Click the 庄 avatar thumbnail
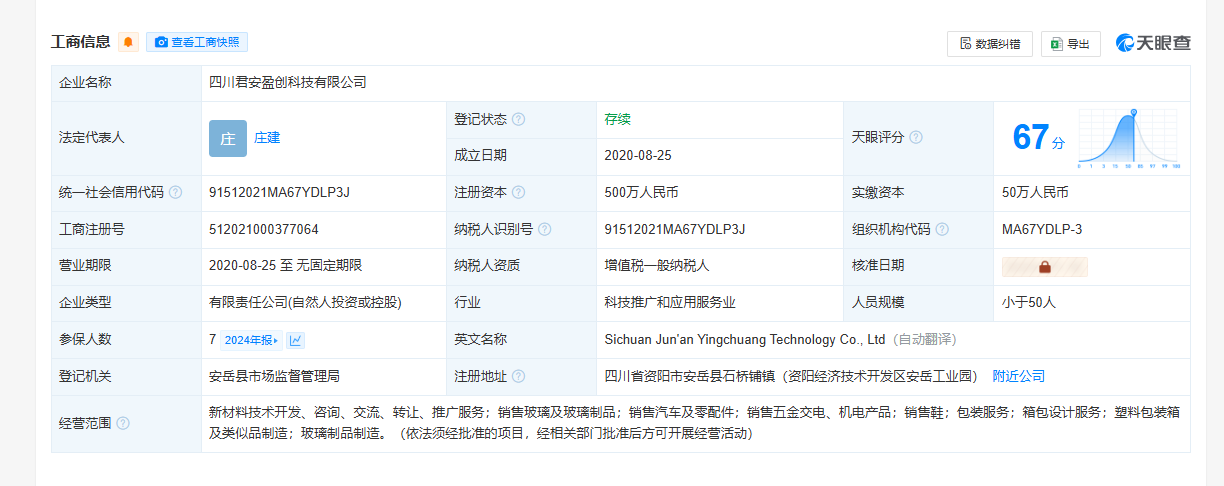This screenshot has width=1224, height=486. point(228,138)
